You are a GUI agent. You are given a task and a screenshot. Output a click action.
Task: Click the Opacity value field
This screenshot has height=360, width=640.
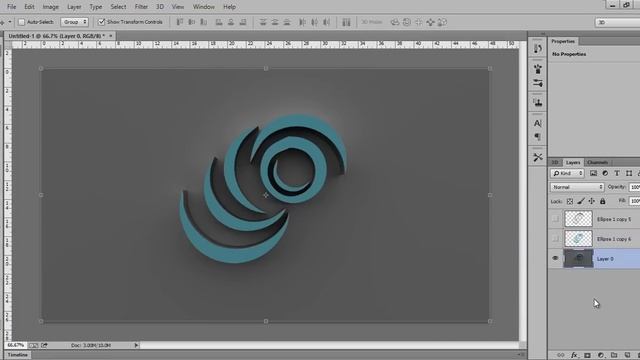[634, 187]
